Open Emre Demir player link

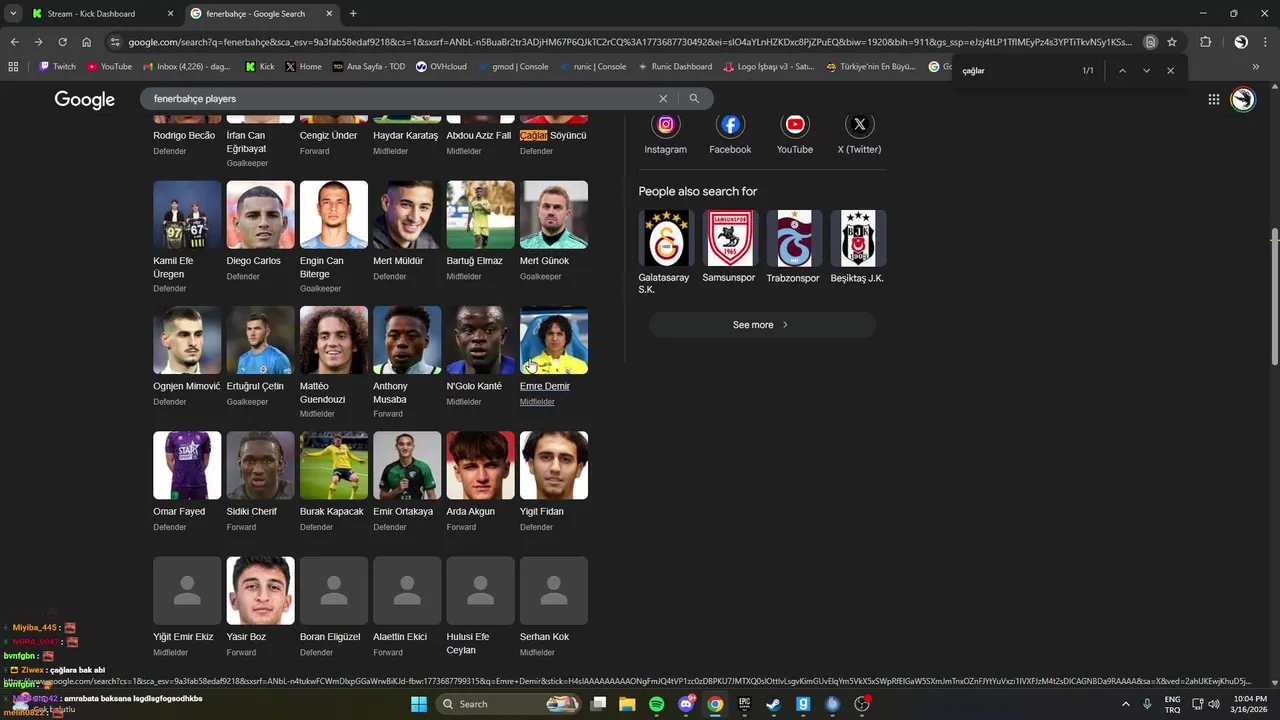(545, 386)
